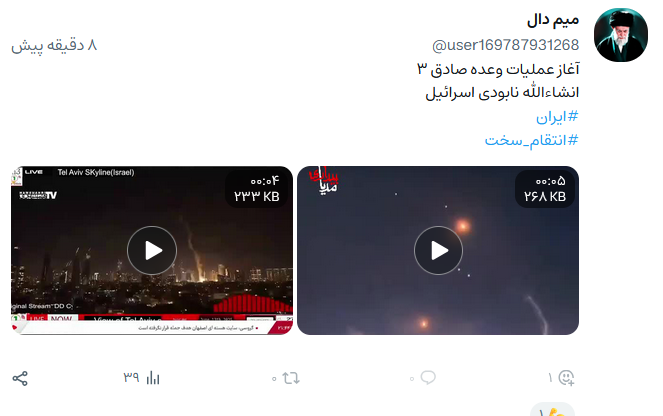Click the repost arrows icon
Image resolution: width=663 pixels, height=416 pixels.
291,378
